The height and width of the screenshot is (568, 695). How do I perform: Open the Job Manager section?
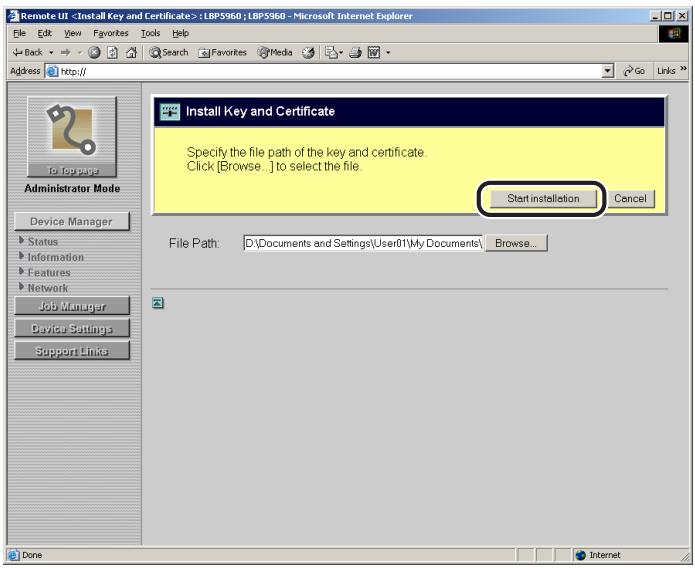(72, 306)
